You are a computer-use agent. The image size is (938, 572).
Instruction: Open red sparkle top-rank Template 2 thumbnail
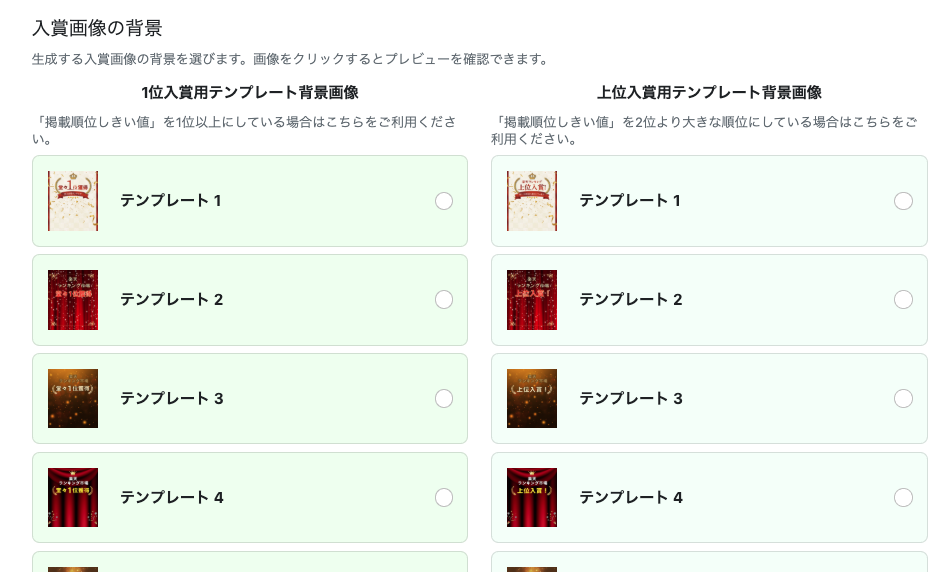[532, 300]
